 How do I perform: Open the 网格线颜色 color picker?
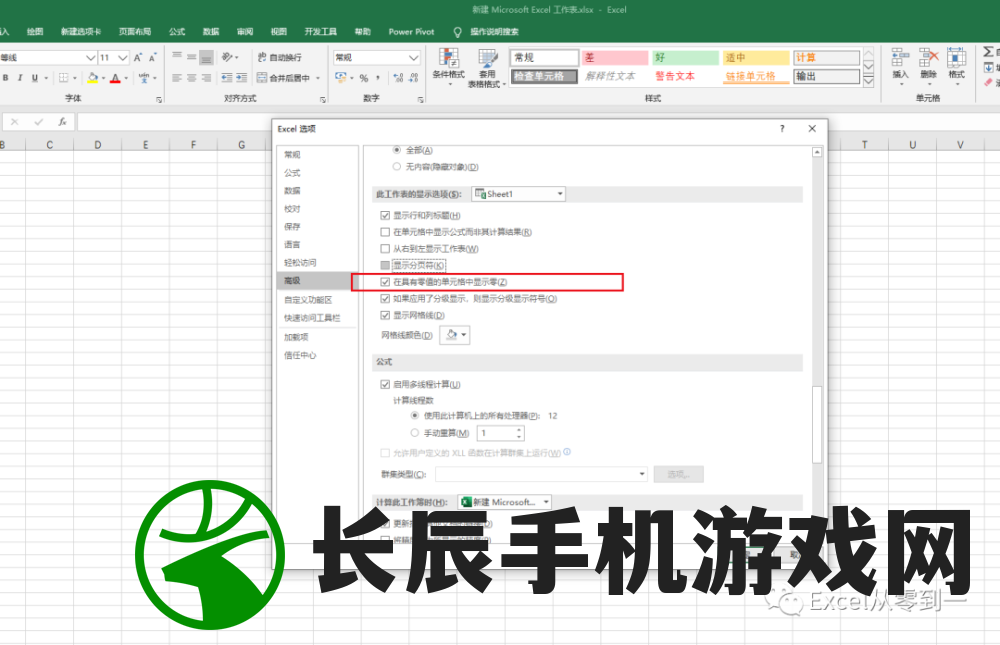point(455,336)
